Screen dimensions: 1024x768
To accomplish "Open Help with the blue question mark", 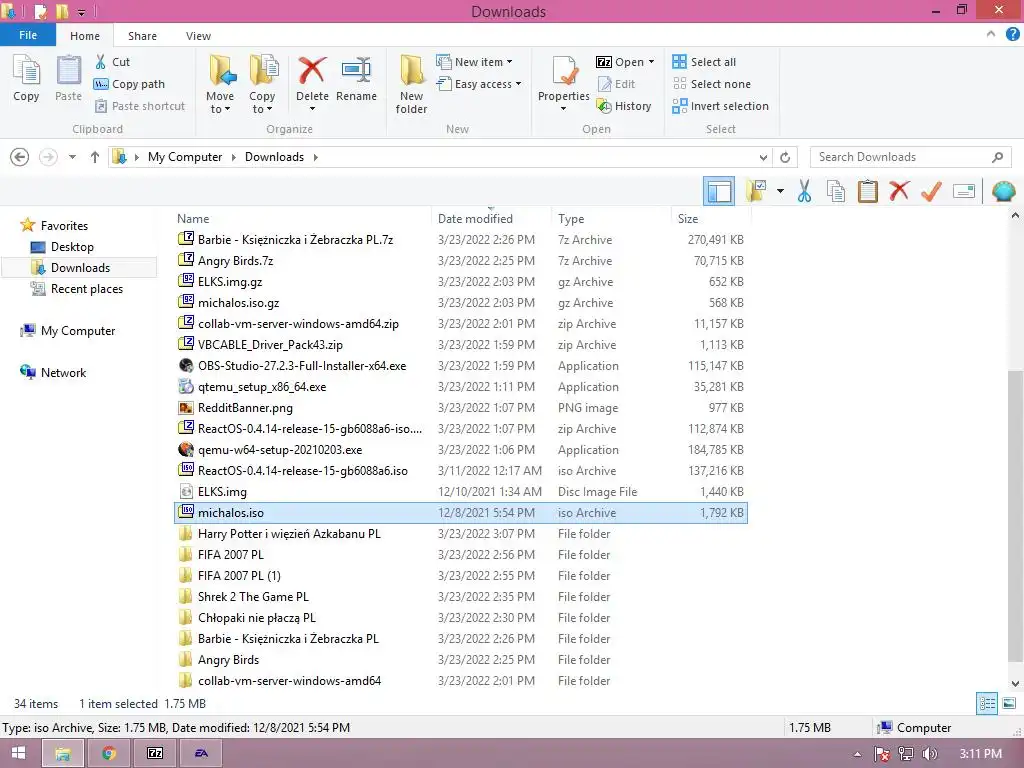I will click(x=1012, y=35).
